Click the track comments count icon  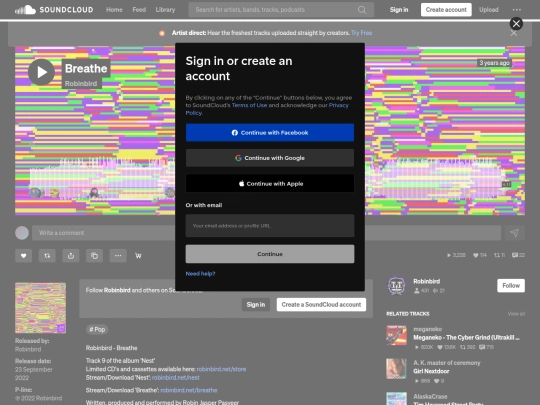coord(515,255)
